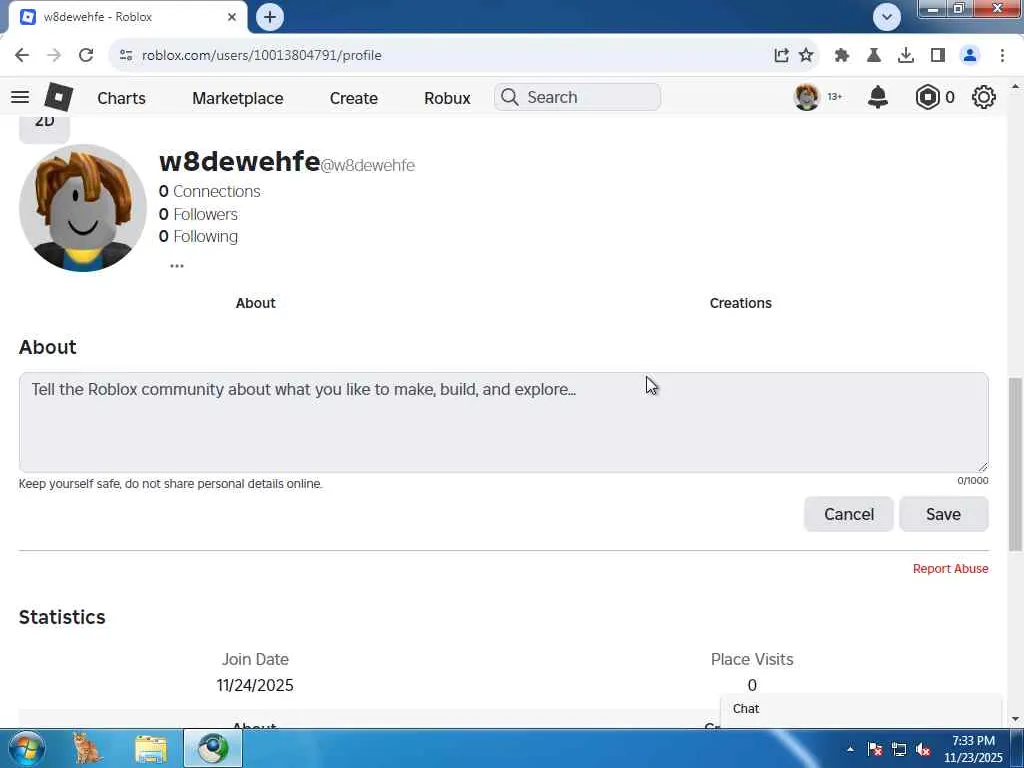Click the large profile avatar image
The image size is (1024, 768).
(83, 208)
